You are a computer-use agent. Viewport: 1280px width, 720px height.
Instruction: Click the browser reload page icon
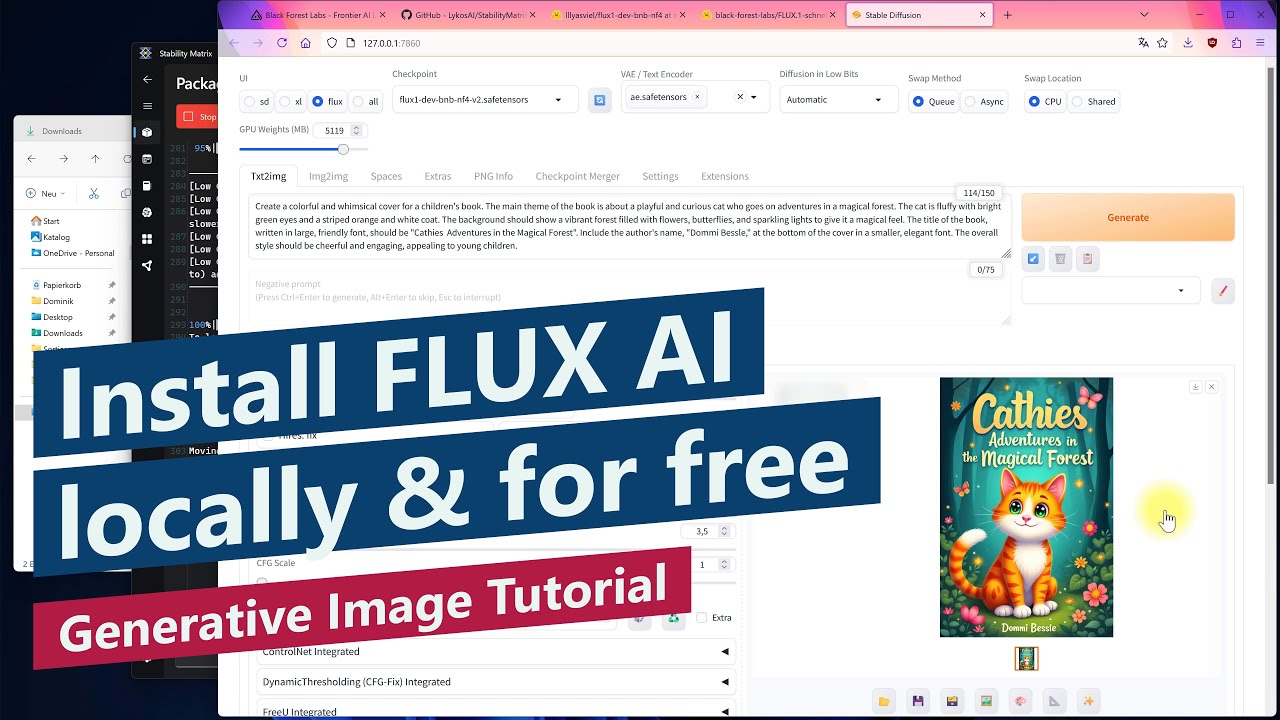(282, 43)
